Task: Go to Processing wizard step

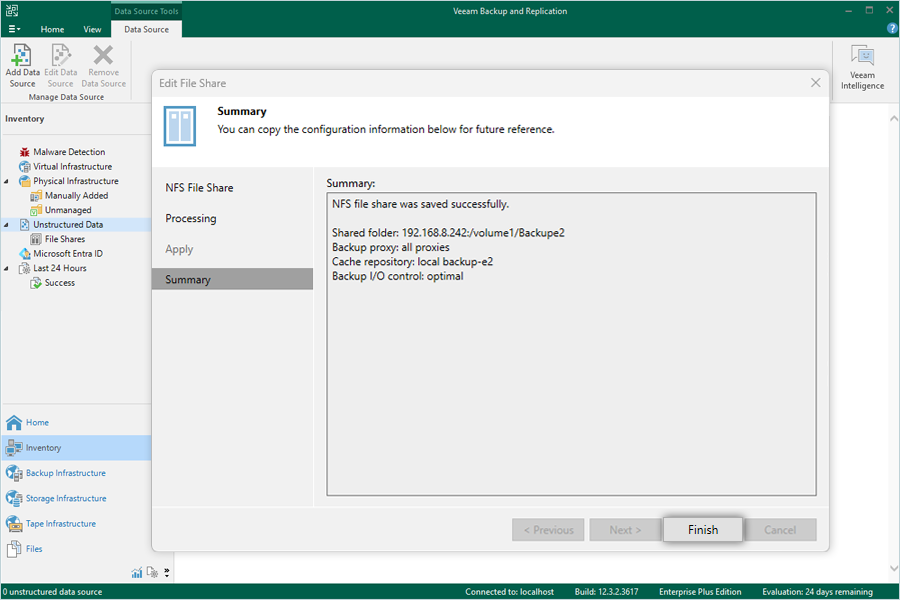Action: pyautogui.click(x=191, y=218)
